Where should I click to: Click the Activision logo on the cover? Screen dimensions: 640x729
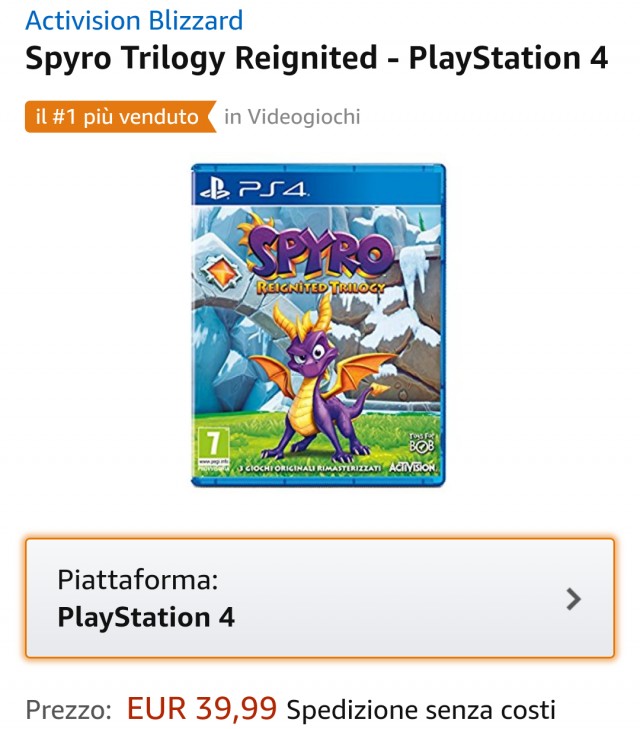(x=412, y=467)
